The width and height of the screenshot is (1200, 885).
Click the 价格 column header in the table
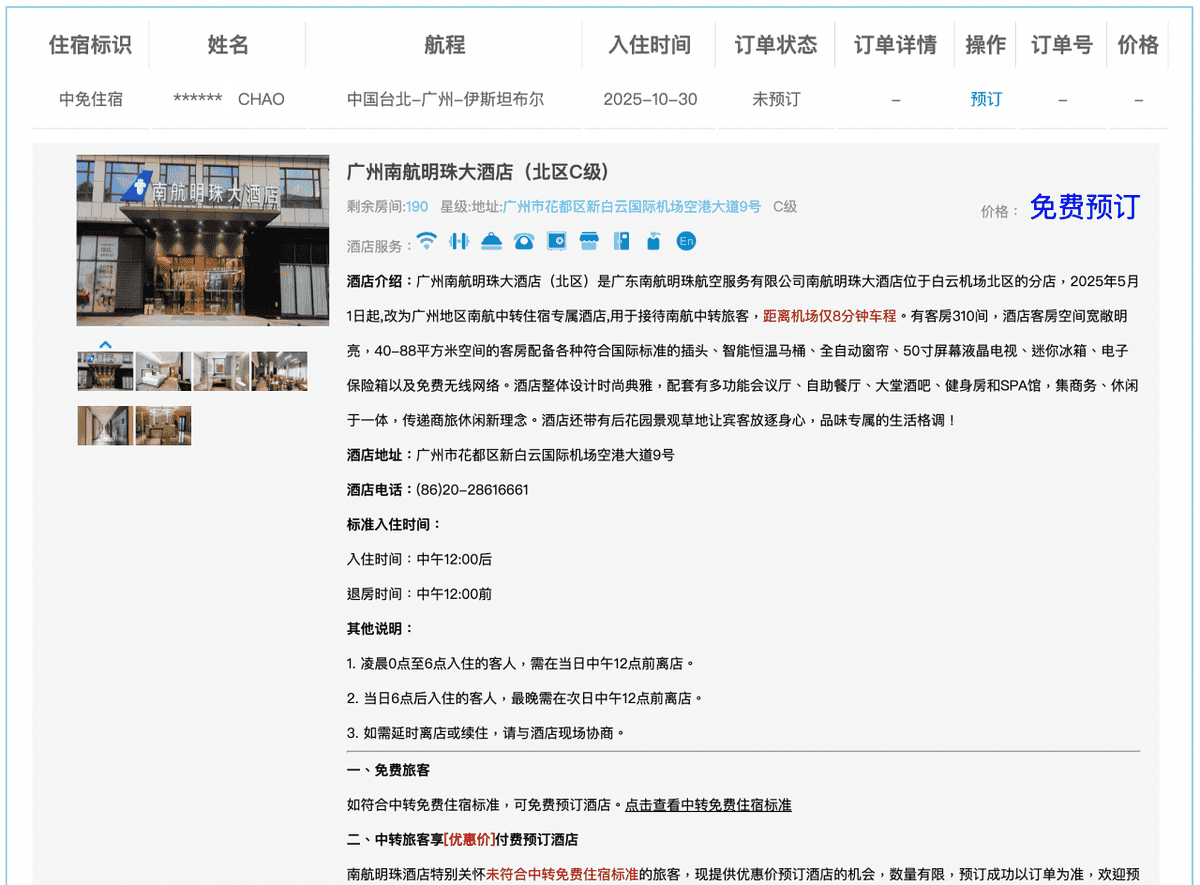1138,45
